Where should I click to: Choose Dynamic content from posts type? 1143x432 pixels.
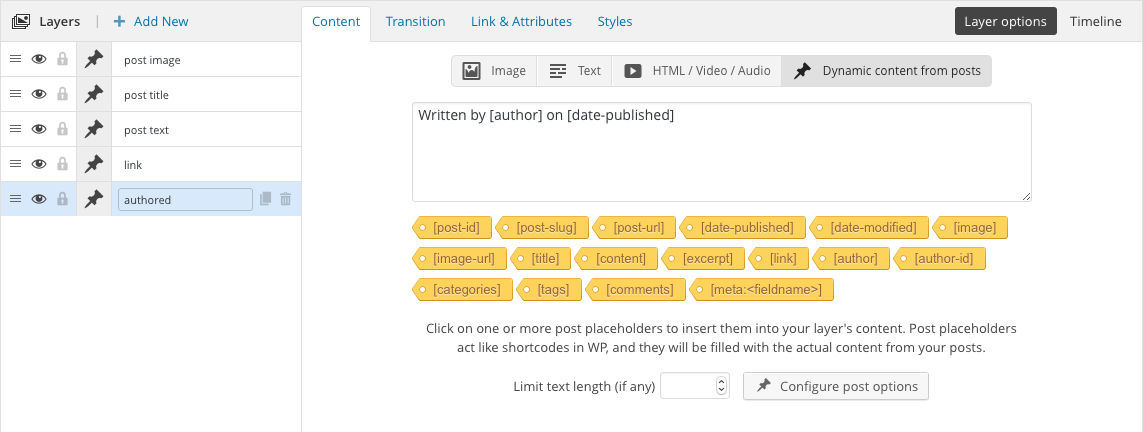tap(887, 71)
